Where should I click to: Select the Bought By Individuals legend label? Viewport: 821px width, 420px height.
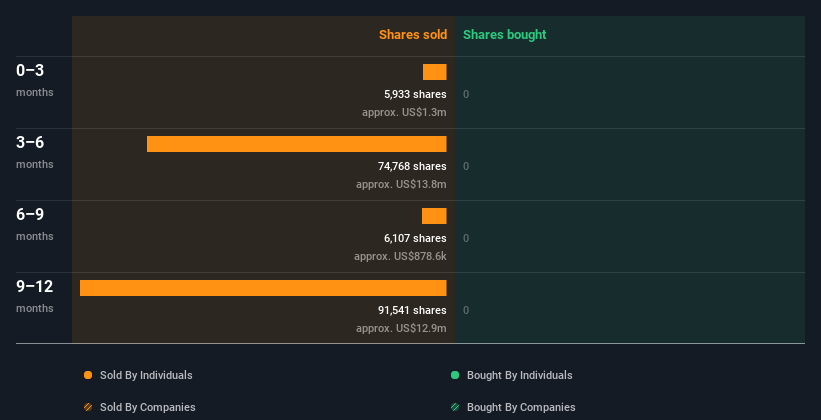(x=519, y=375)
